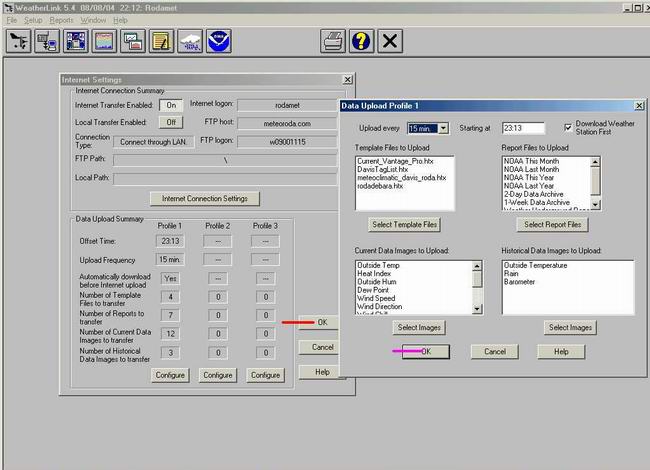Click the printer toolbar icon
Image resolution: width=650 pixels, height=470 pixels.
[x=332, y=41]
